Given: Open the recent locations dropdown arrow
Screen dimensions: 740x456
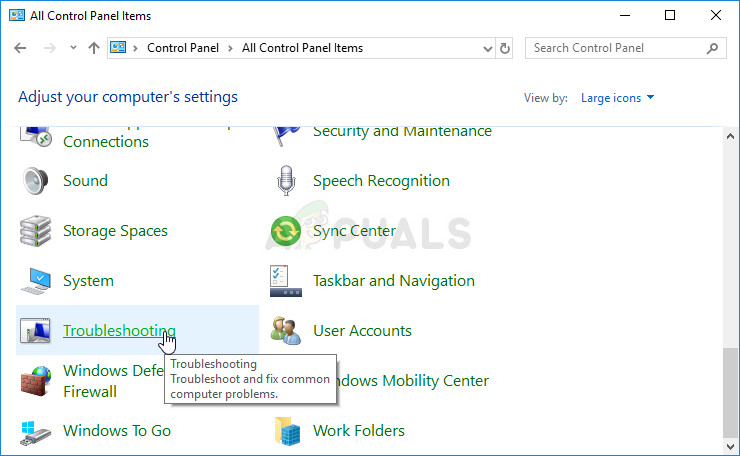Looking at the screenshot, I should (73, 48).
